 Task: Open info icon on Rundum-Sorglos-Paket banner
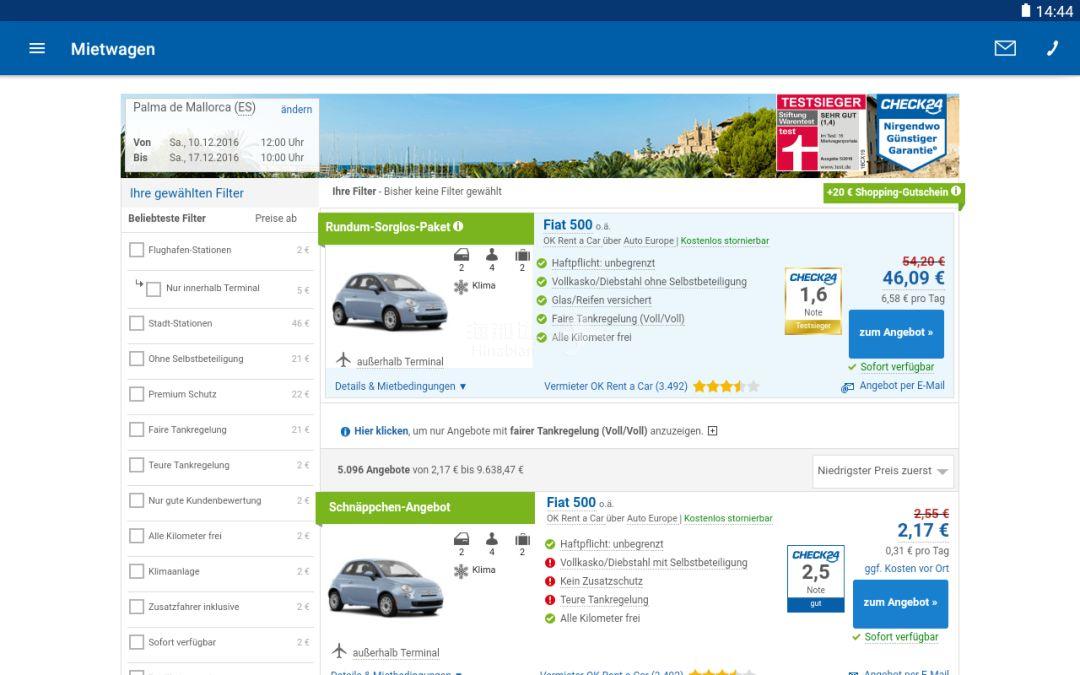pos(458,226)
